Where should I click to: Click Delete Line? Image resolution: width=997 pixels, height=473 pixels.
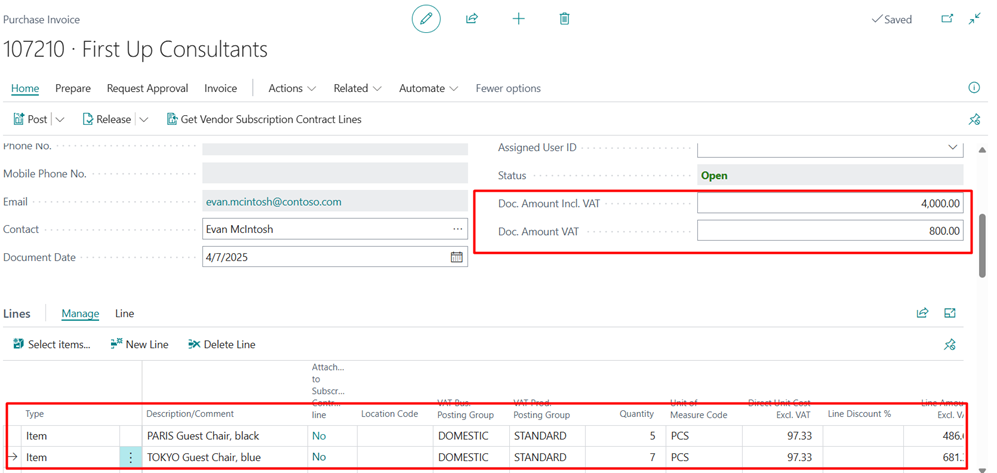pos(222,345)
